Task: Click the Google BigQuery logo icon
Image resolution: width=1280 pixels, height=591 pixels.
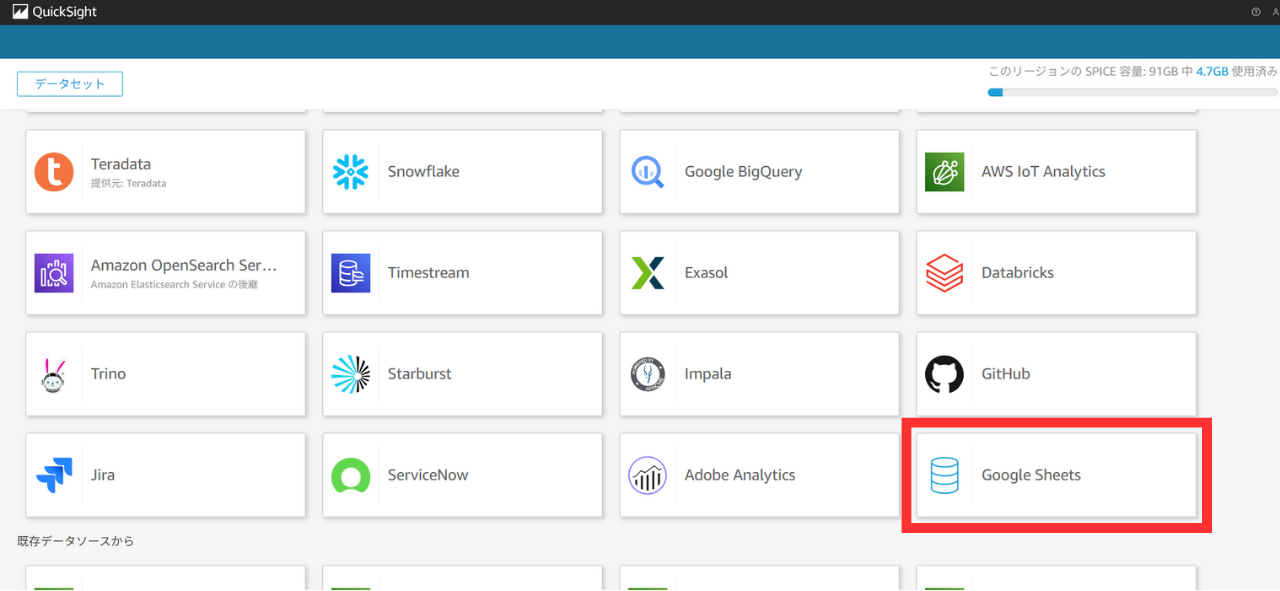Action: (648, 172)
